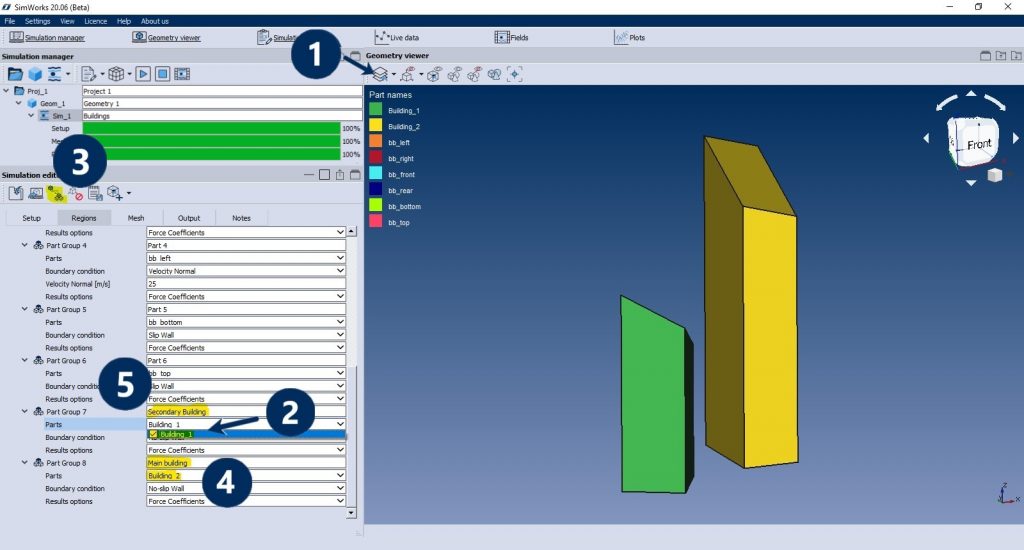Switch to the Setup tab
This screenshot has height=550, width=1024.
click(x=31, y=218)
